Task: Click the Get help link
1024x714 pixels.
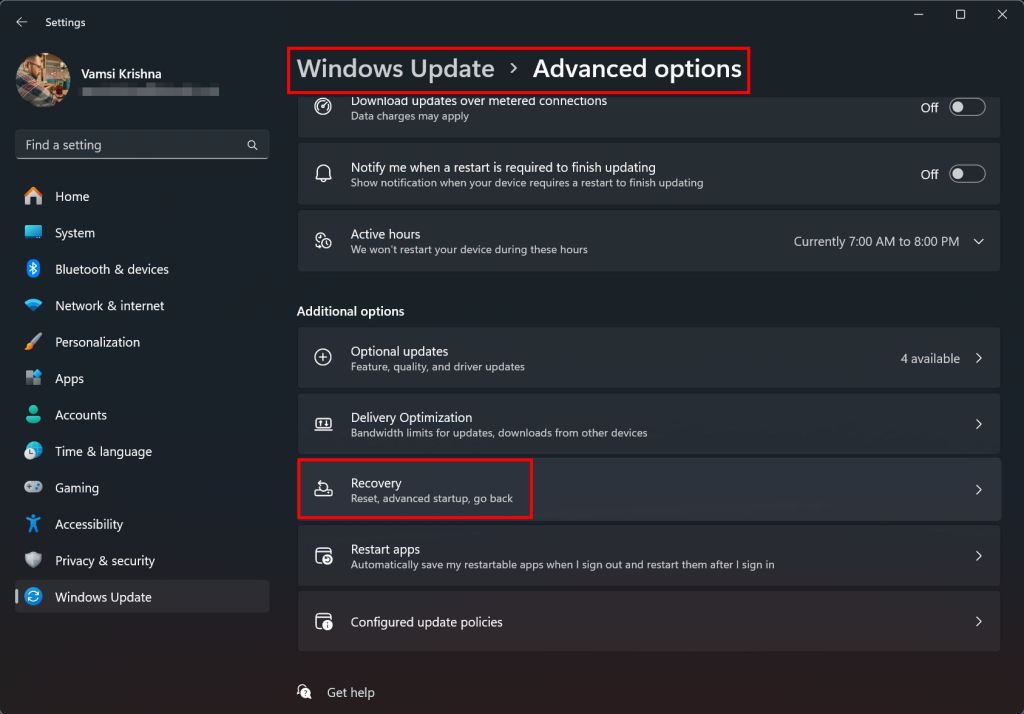Action: point(351,692)
